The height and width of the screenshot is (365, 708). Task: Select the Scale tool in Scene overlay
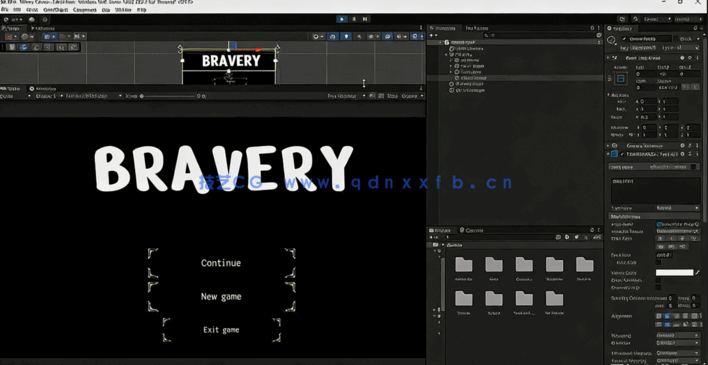tap(48, 47)
